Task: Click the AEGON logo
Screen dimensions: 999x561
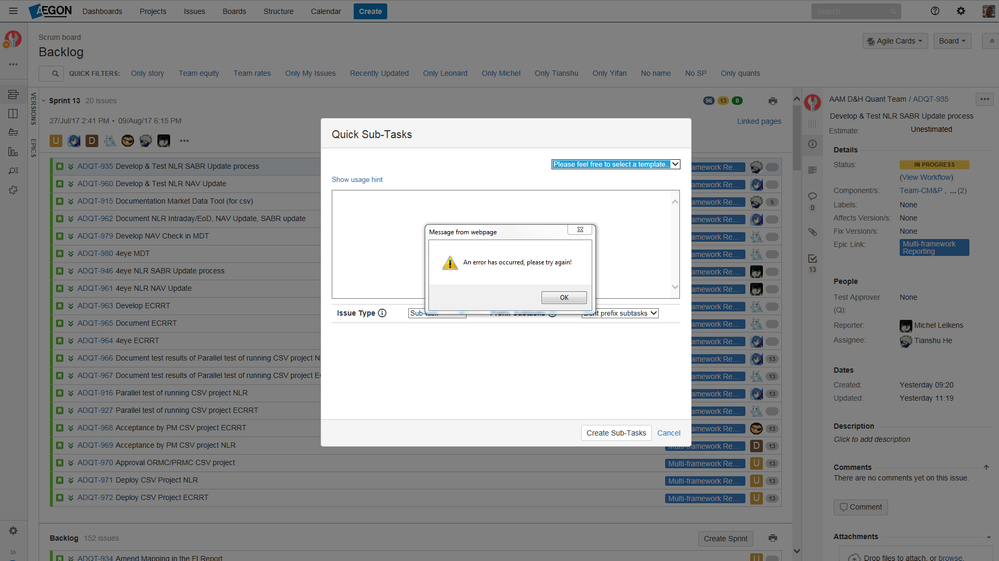Action: click(x=50, y=11)
